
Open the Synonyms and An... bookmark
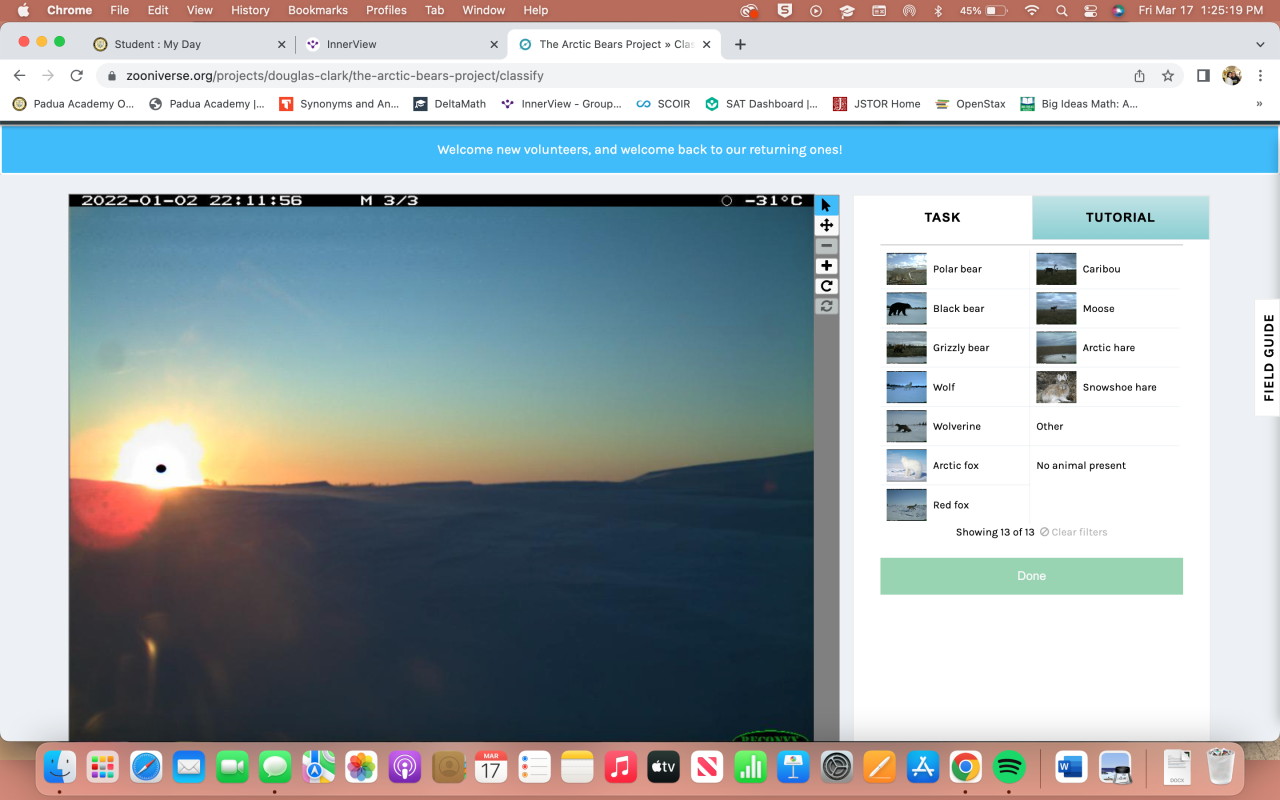[339, 103]
